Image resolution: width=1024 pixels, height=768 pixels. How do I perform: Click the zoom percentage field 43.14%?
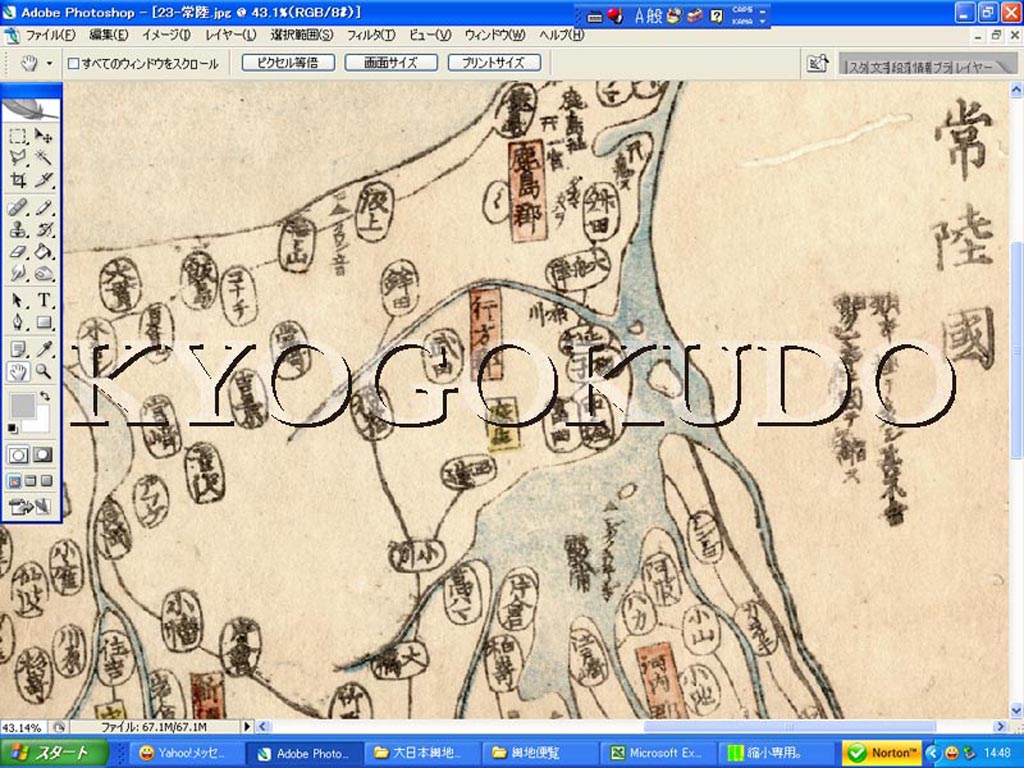coord(25,727)
